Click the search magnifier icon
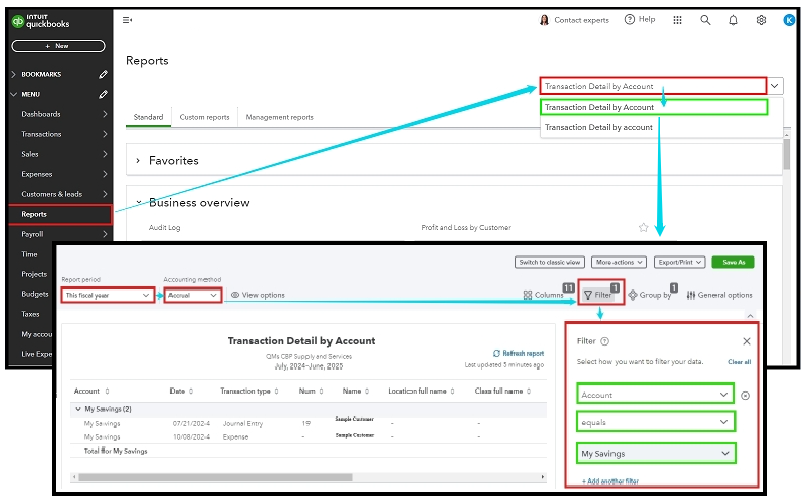This screenshot has width=807, height=503. (705, 20)
